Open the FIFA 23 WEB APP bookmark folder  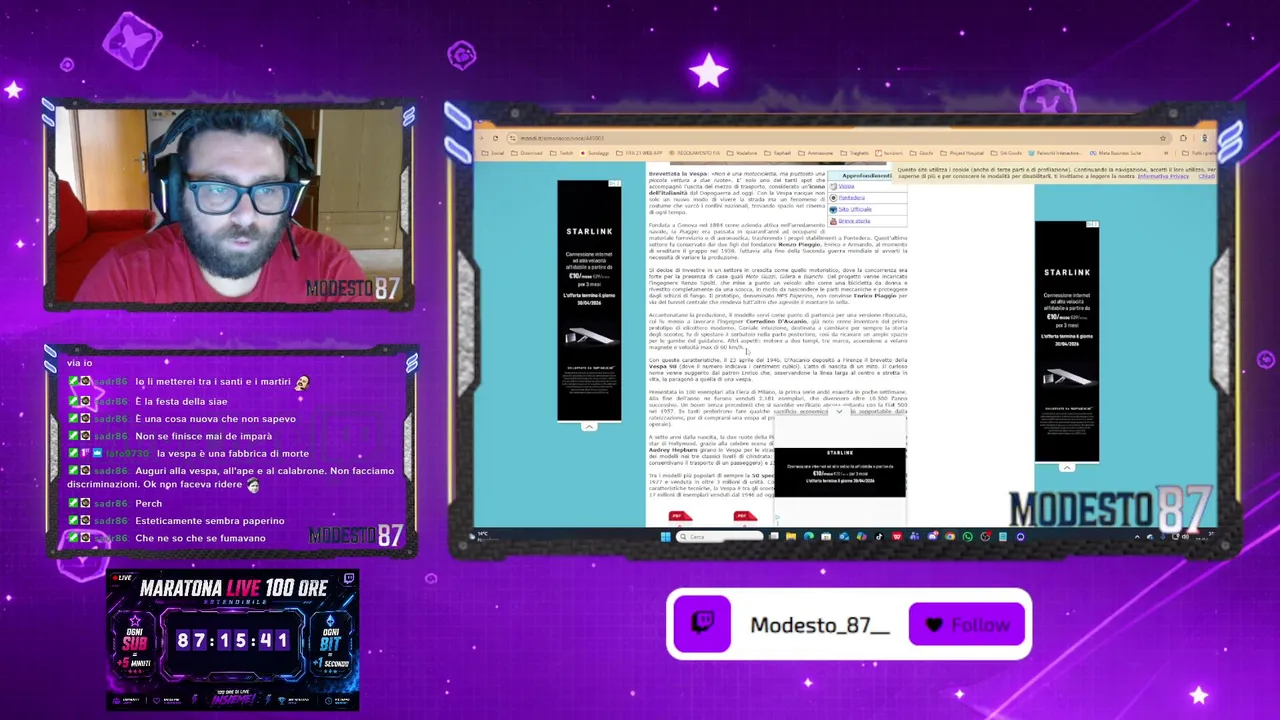click(639, 153)
